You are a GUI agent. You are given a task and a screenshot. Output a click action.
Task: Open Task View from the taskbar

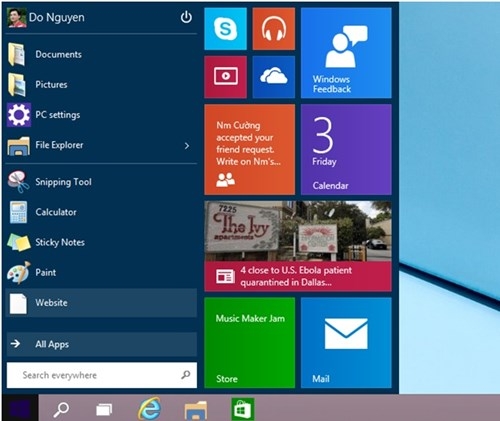(104, 409)
